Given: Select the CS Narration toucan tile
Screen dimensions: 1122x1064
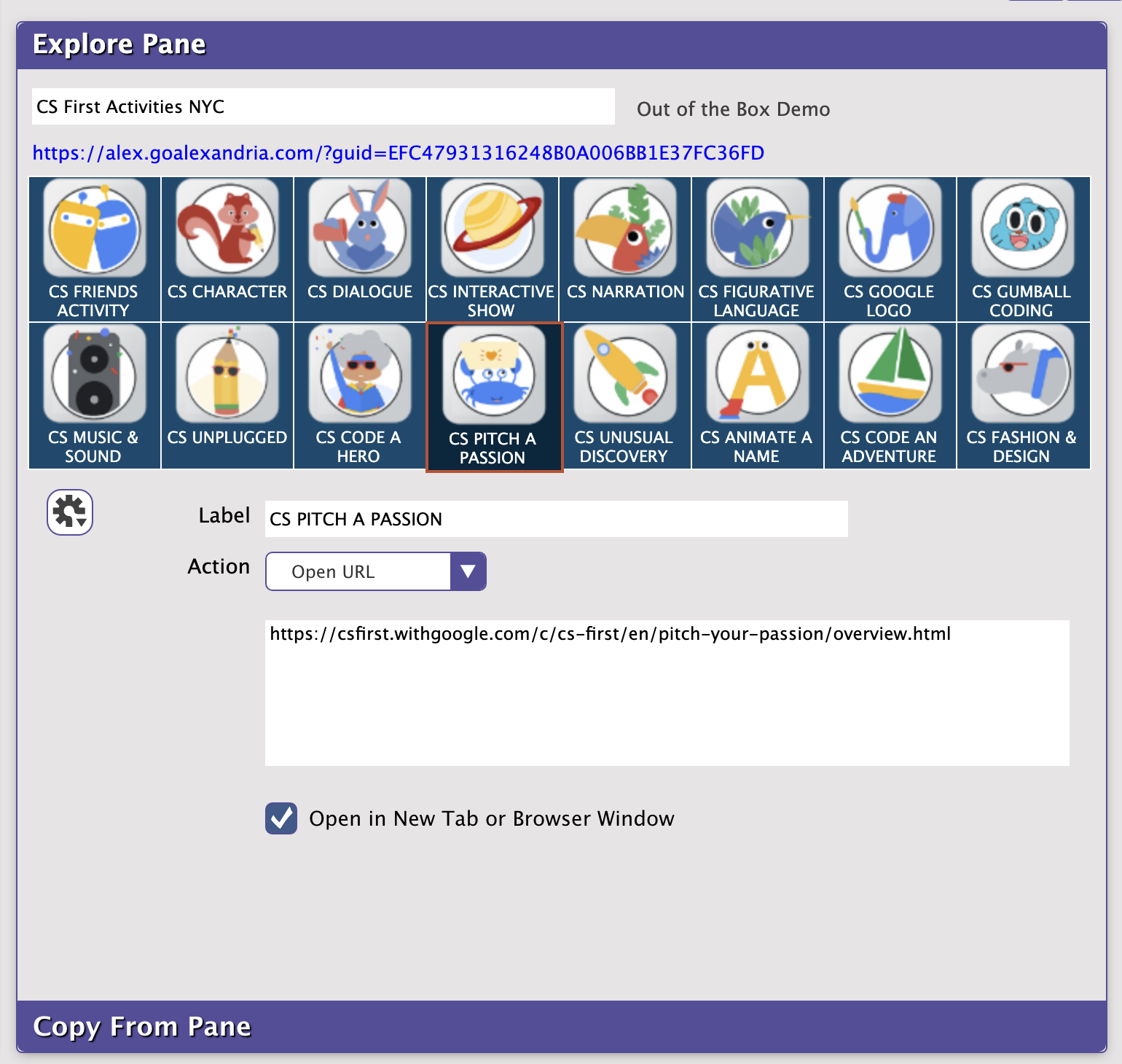Looking at the screenshot, I should coord(625,249).
